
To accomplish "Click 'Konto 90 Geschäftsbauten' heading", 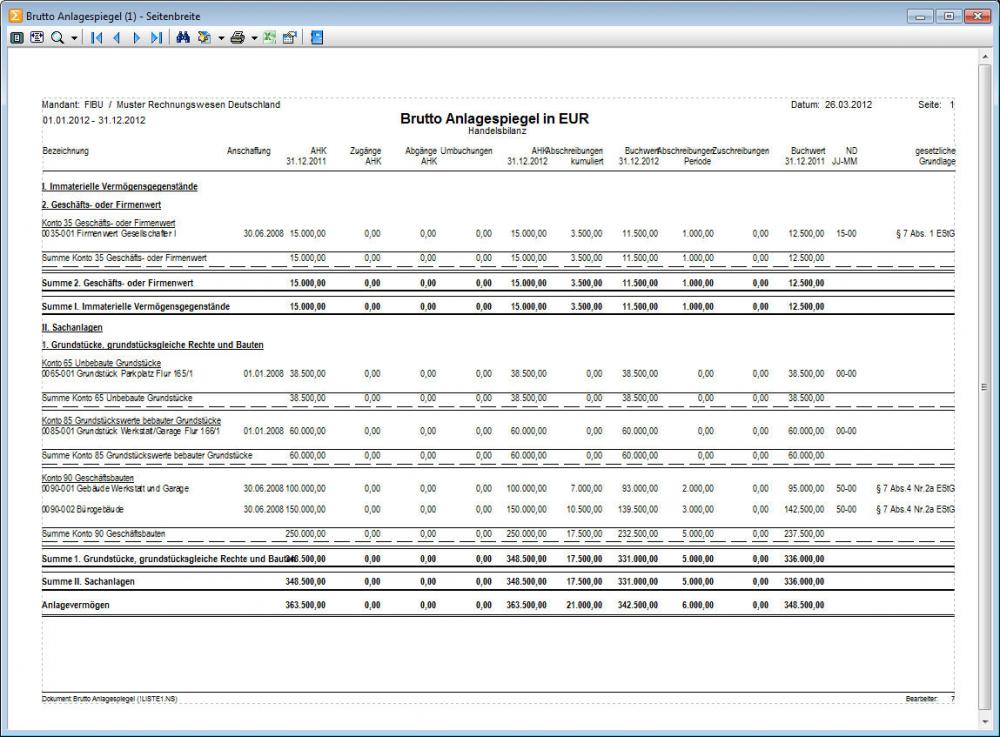I will [88, 478].
